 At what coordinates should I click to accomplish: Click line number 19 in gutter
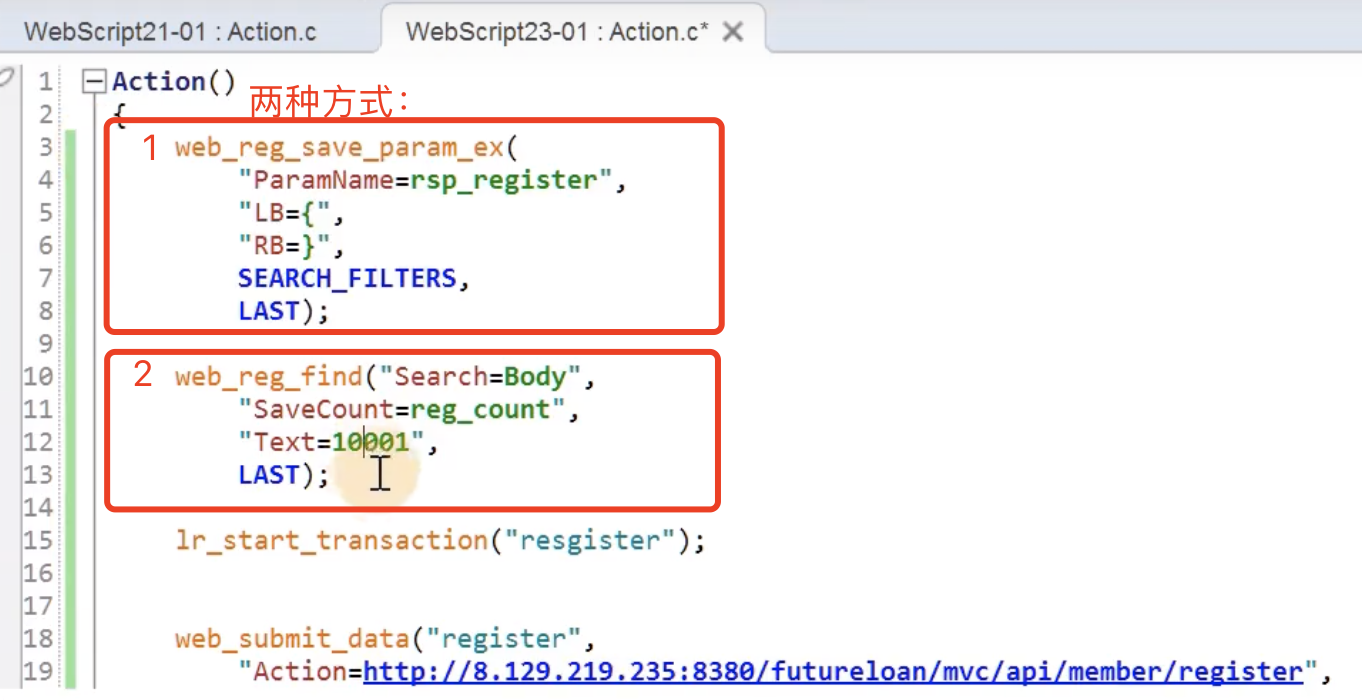point(38,671)
